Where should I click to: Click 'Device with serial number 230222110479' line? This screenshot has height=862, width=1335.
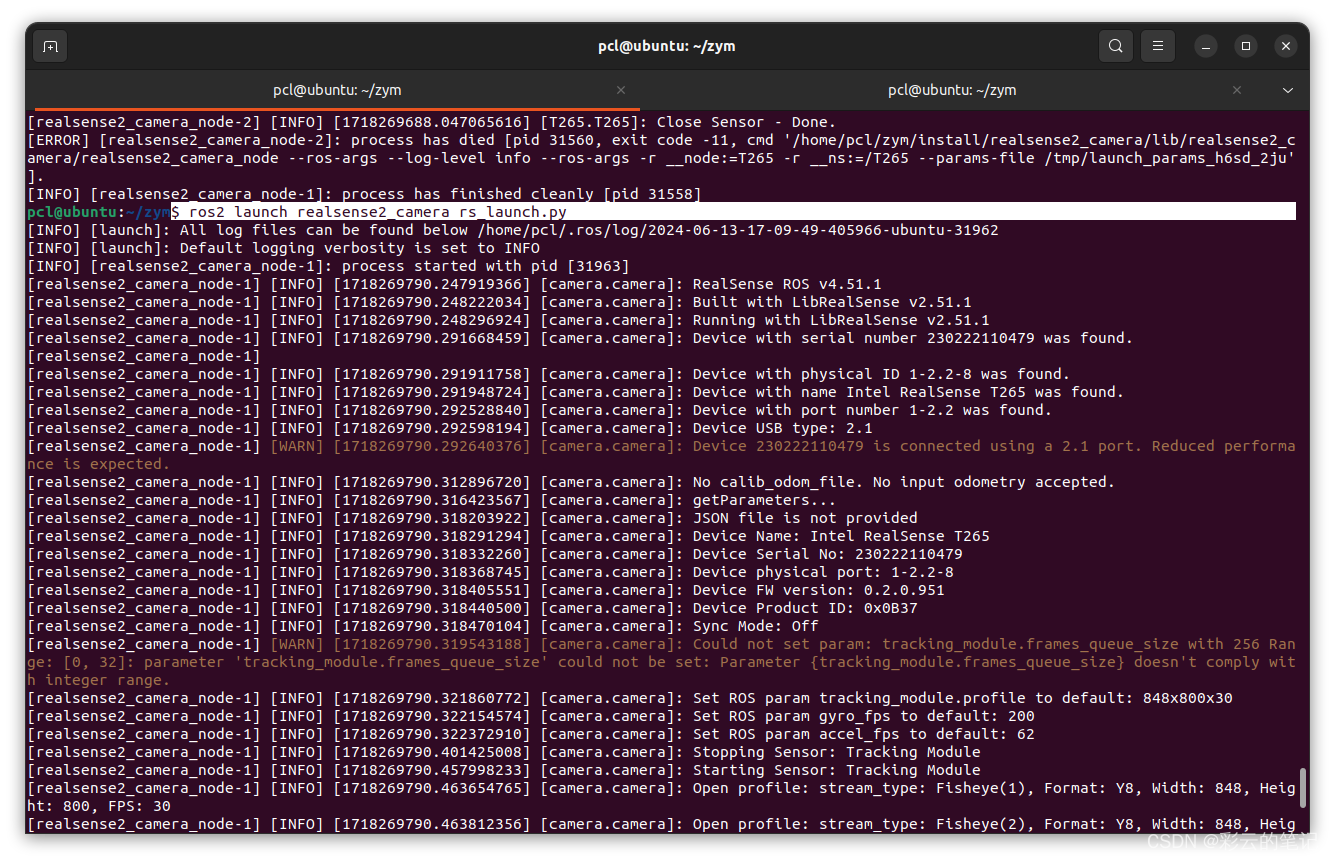pyautogui.click(x=580, y=338)
